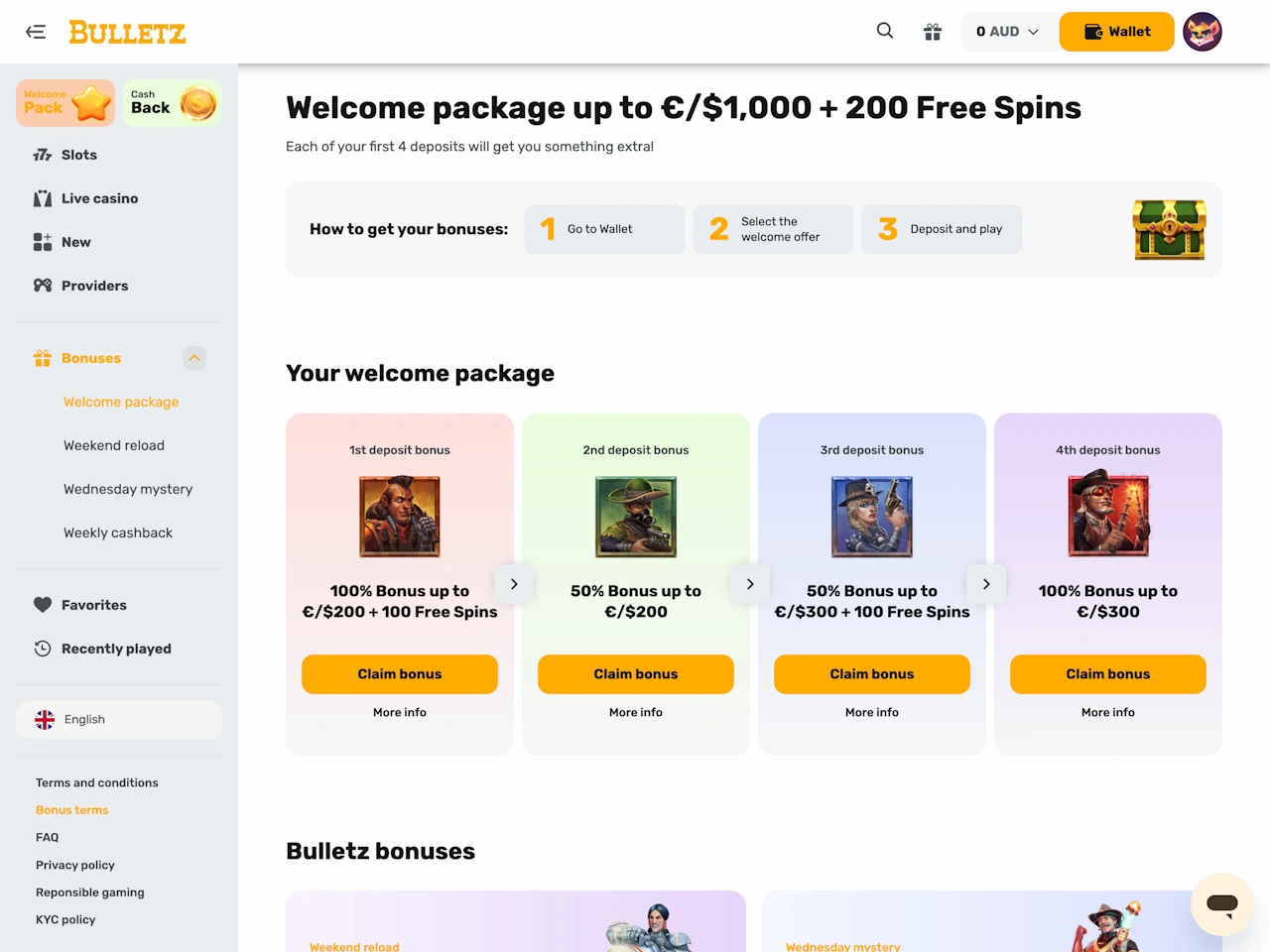Collapse the sidebar with the menu arrow icon
The height and width of the screenshot is (952, 1270).
click(x=36, y=32)
